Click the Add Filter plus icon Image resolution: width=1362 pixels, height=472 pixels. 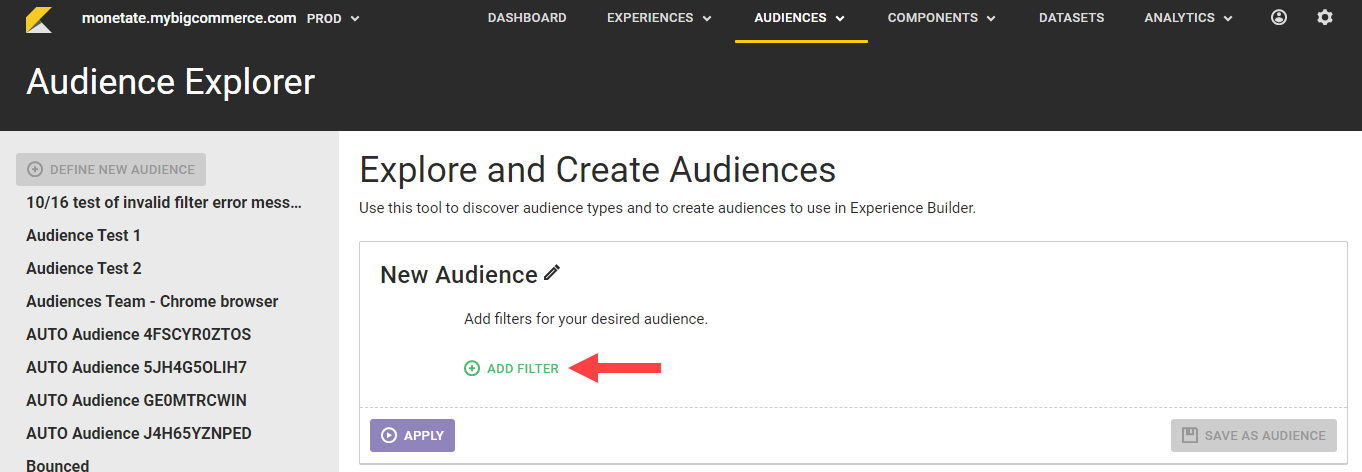472,369
